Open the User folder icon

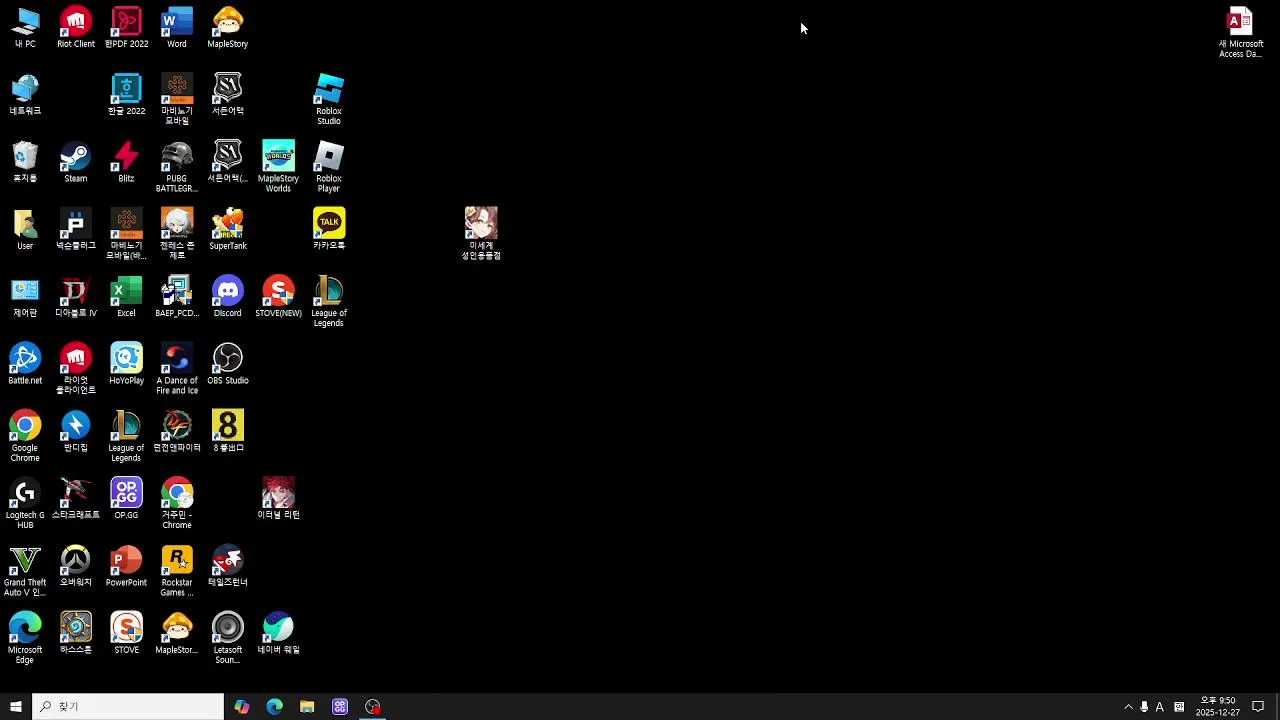tap(25, 230)
